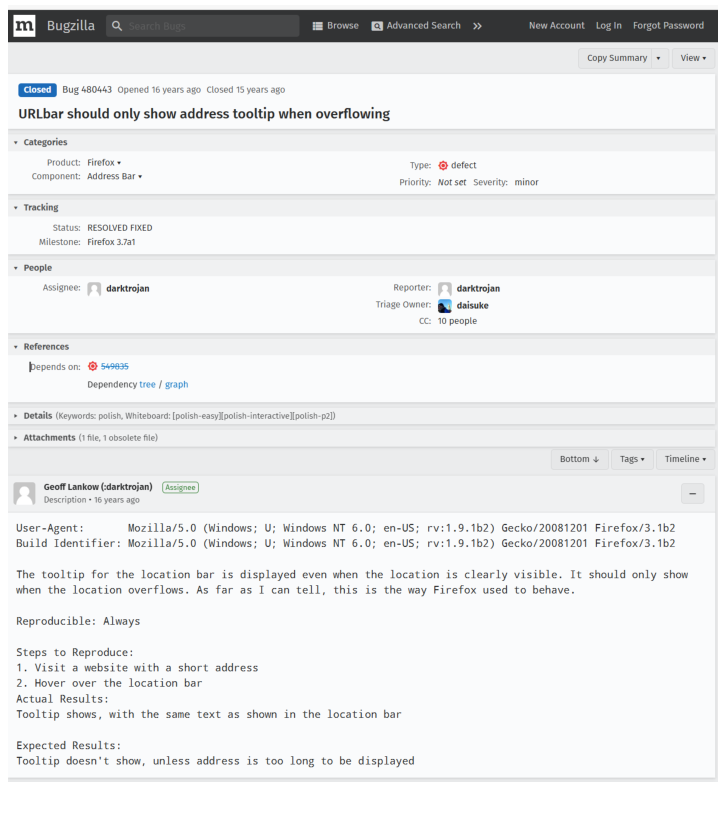Screen dimensions: 726x815
Task: Click the Search Bugs input field
Action: pyautogui.click(x=200, y=25)
